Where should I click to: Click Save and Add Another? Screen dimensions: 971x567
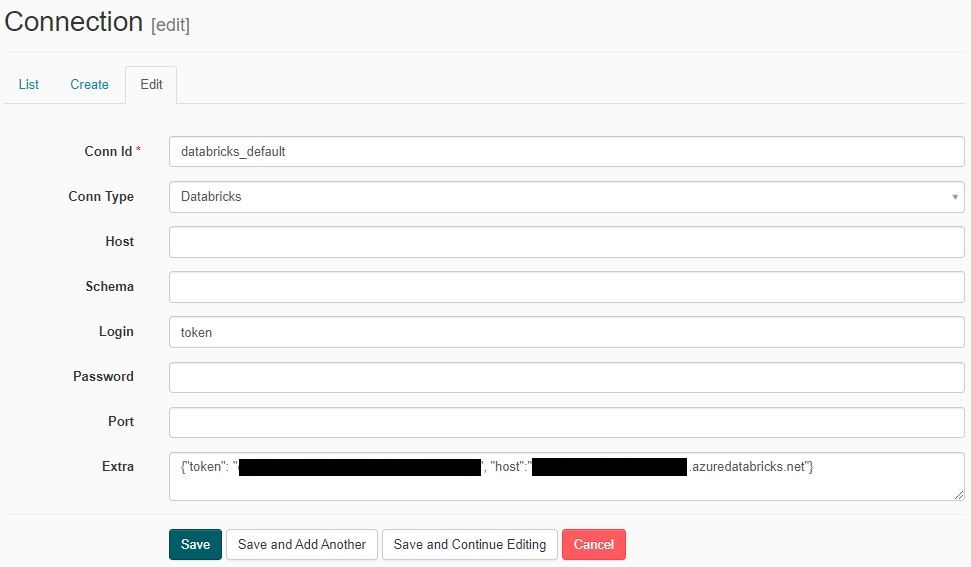pos(302,545)
